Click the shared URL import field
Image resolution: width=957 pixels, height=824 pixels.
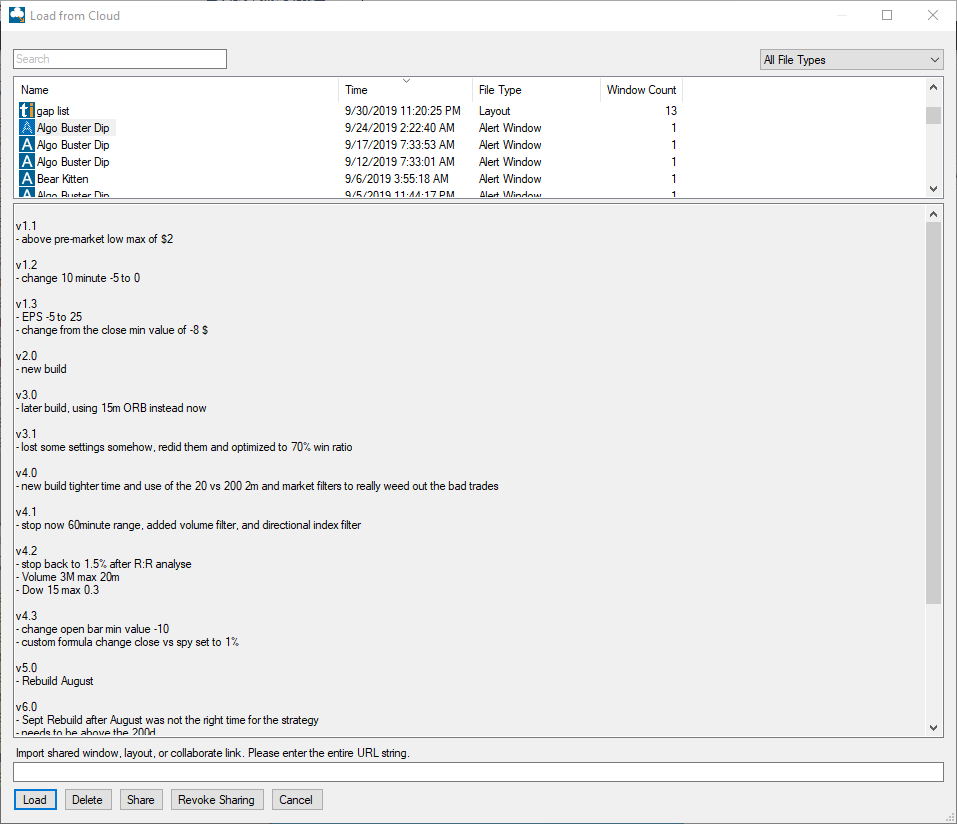click(478, 771)
